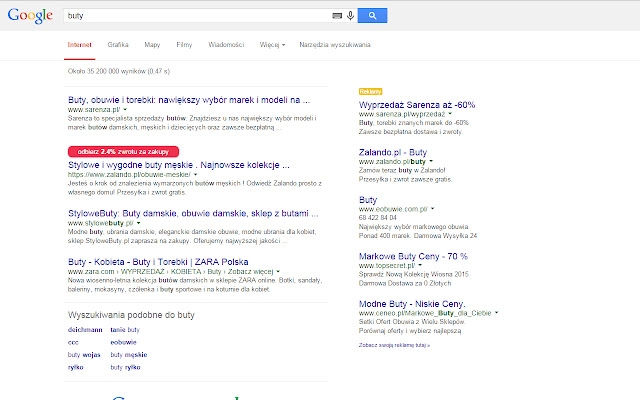Click 'WYPRZEDAŻ' in the ZARA breadcrumb
Screen dimensions: 640x400
pyautogui.click(x=142, y=271)
